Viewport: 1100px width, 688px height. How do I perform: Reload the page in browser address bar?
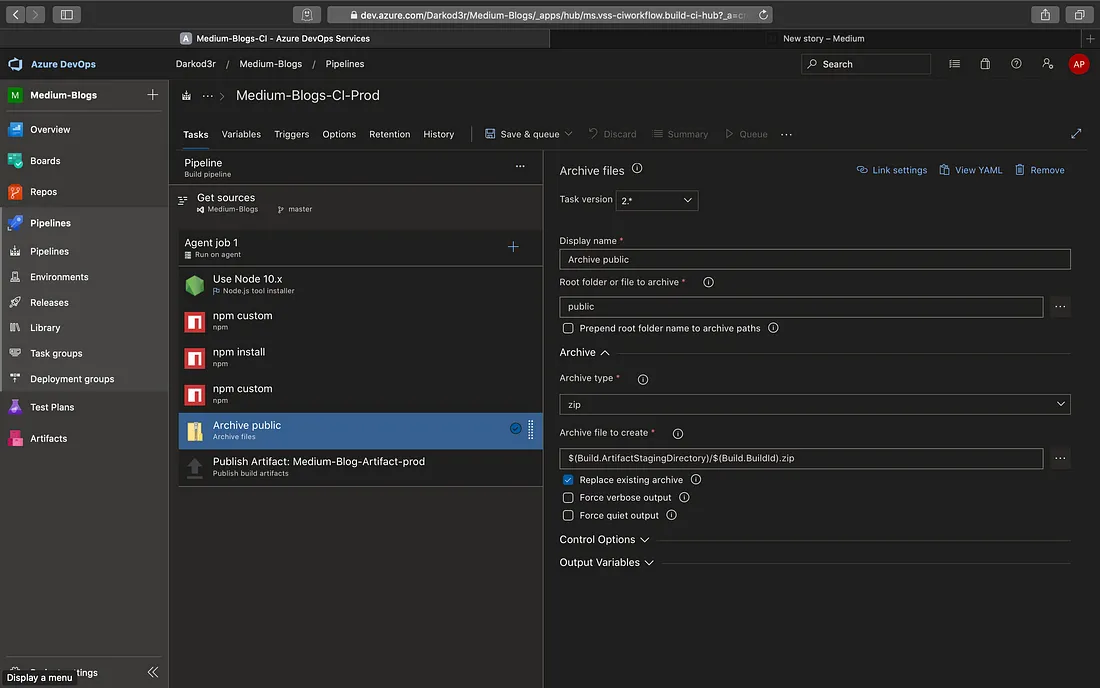pyautogui.click(x=763, y=15)
